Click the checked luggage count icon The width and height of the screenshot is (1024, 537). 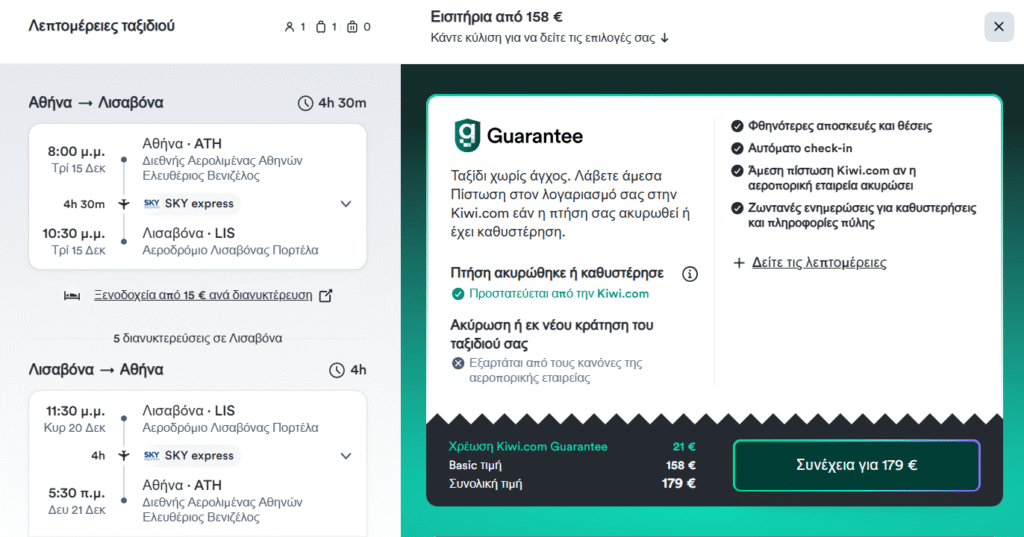tap(352, 27)
